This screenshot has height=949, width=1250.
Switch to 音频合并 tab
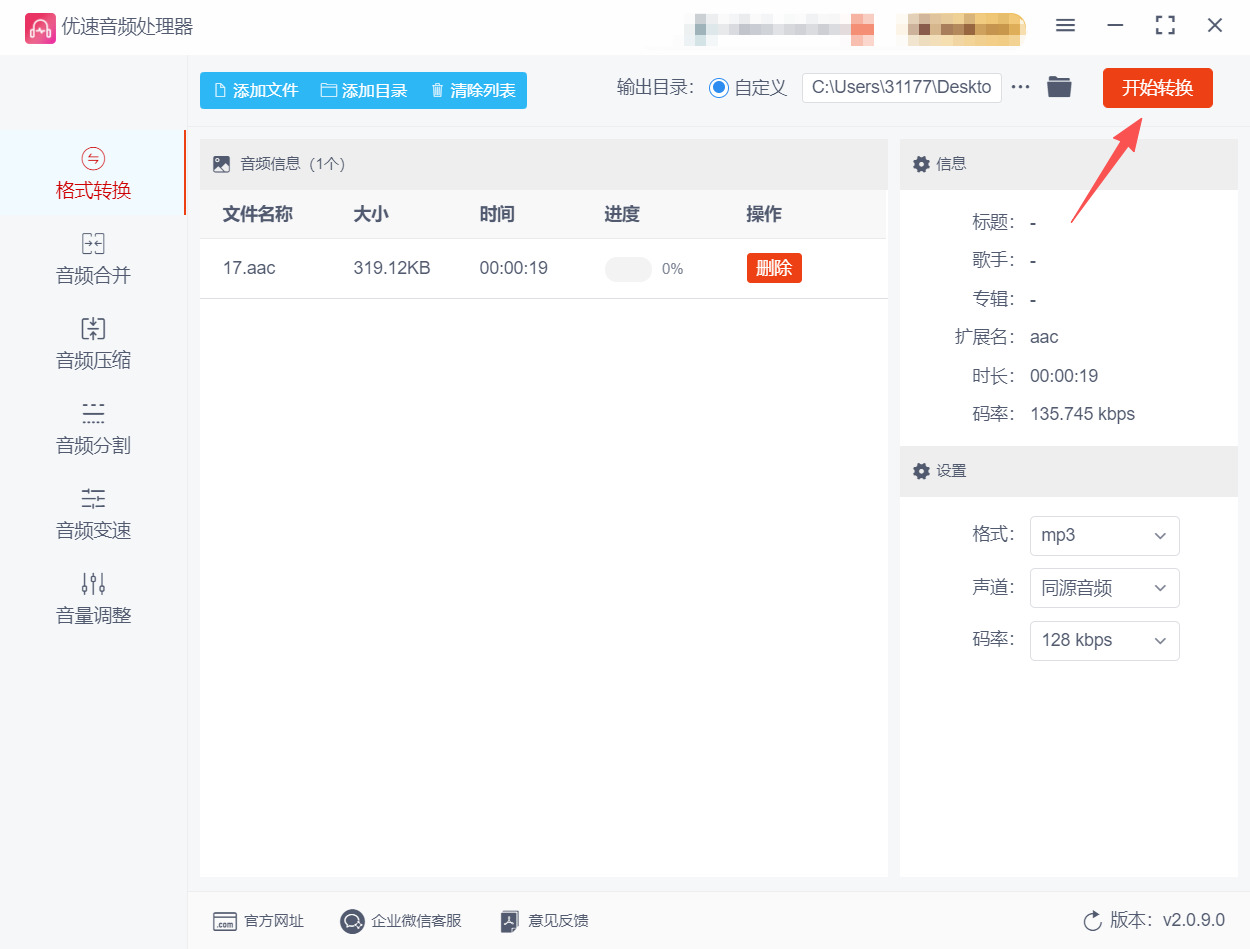(93, 258)
